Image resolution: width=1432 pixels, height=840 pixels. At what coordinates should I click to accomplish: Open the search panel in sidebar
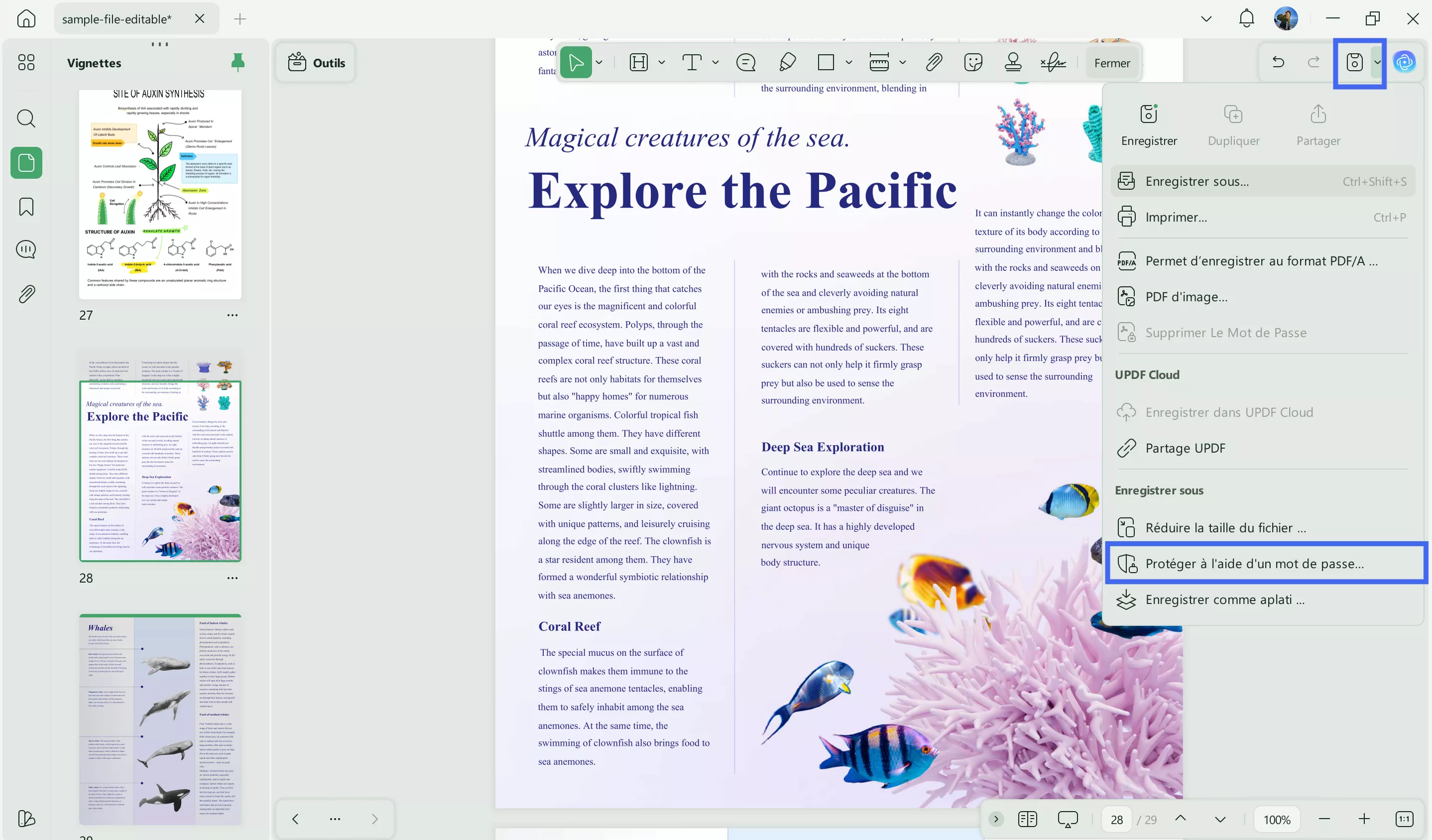(x=26, y=118)
